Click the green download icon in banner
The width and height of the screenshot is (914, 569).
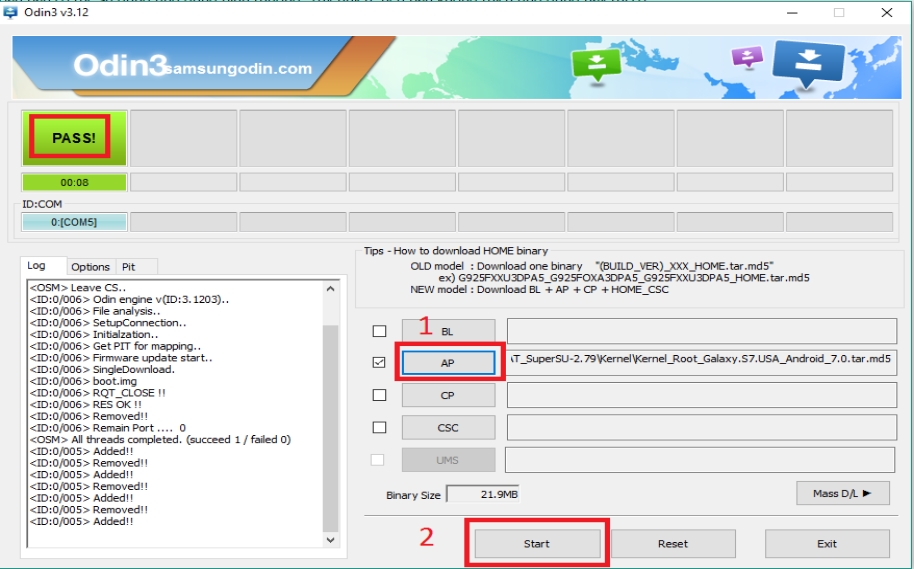click(x=596, y=65)
